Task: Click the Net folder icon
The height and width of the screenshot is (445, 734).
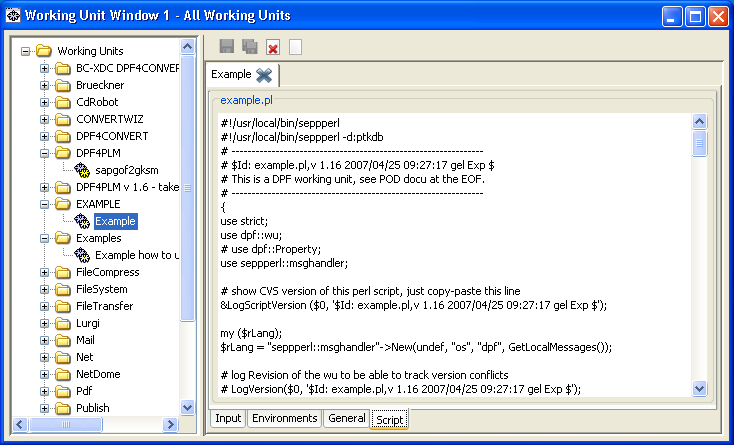Action: coord(63,357)
